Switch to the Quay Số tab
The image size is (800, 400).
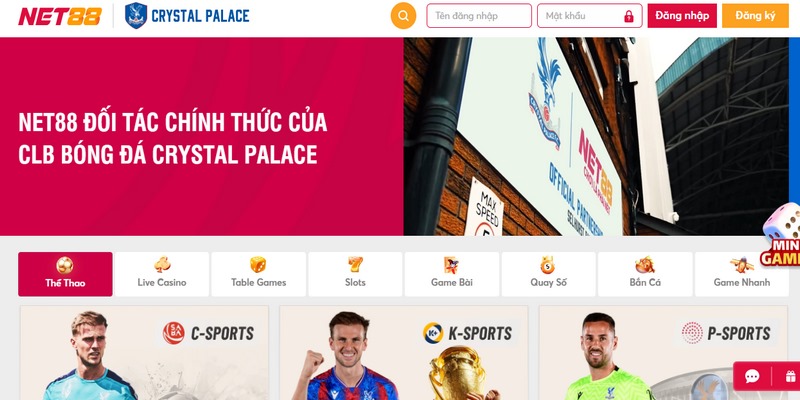pyautogui.click(x=548, y=274)
